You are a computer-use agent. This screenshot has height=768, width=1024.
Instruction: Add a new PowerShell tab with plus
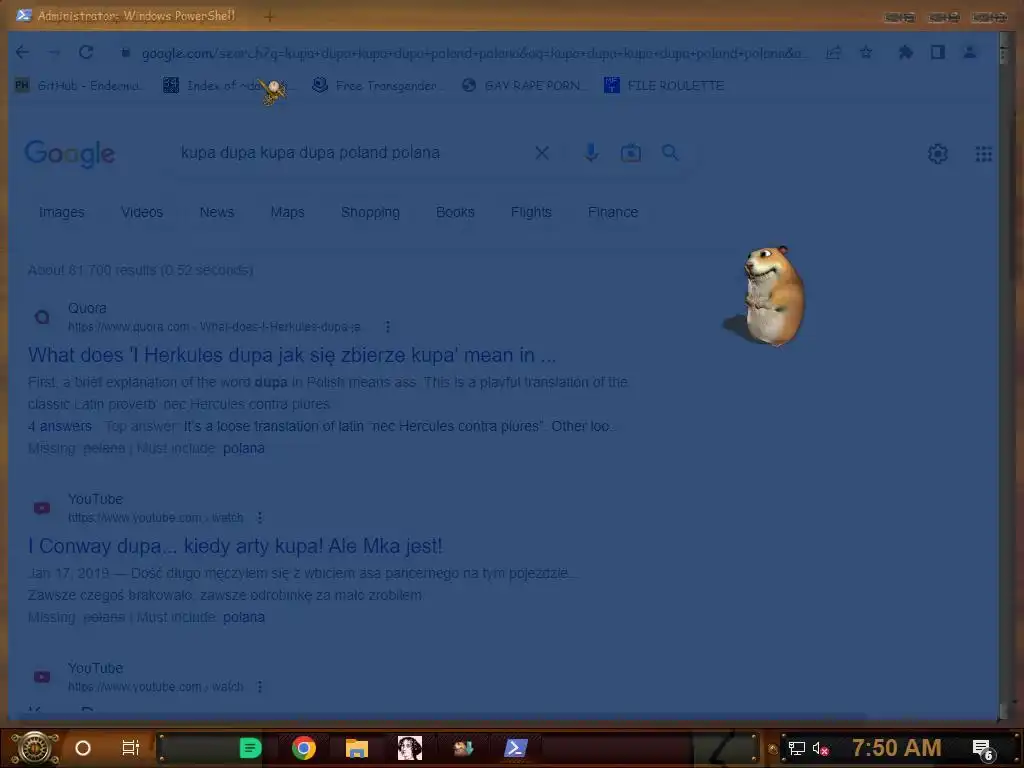(x=269, y=16)
